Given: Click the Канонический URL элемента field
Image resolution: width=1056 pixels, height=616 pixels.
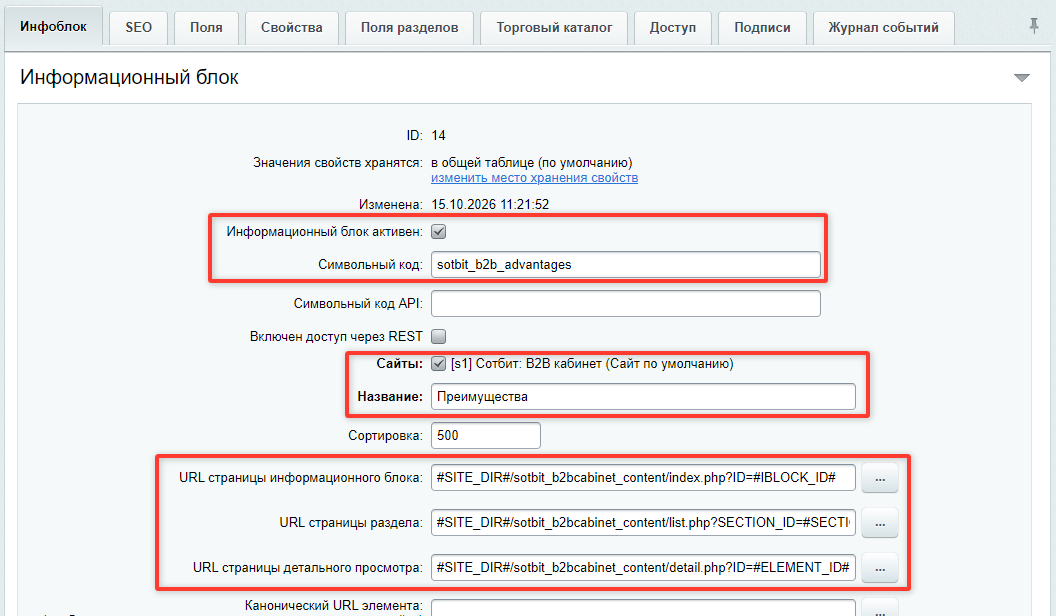Looking at the screenshot, I should tap(643, 608).
